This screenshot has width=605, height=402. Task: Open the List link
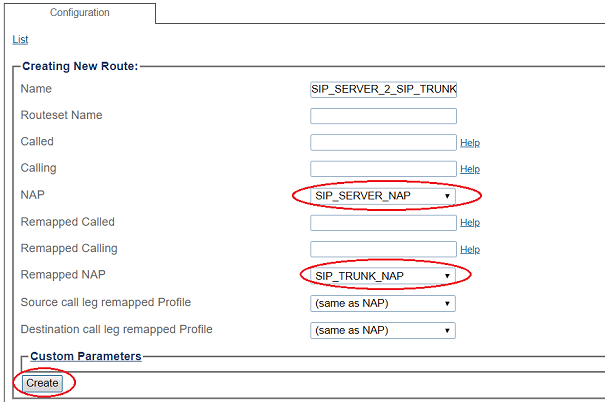coord(20,40)
